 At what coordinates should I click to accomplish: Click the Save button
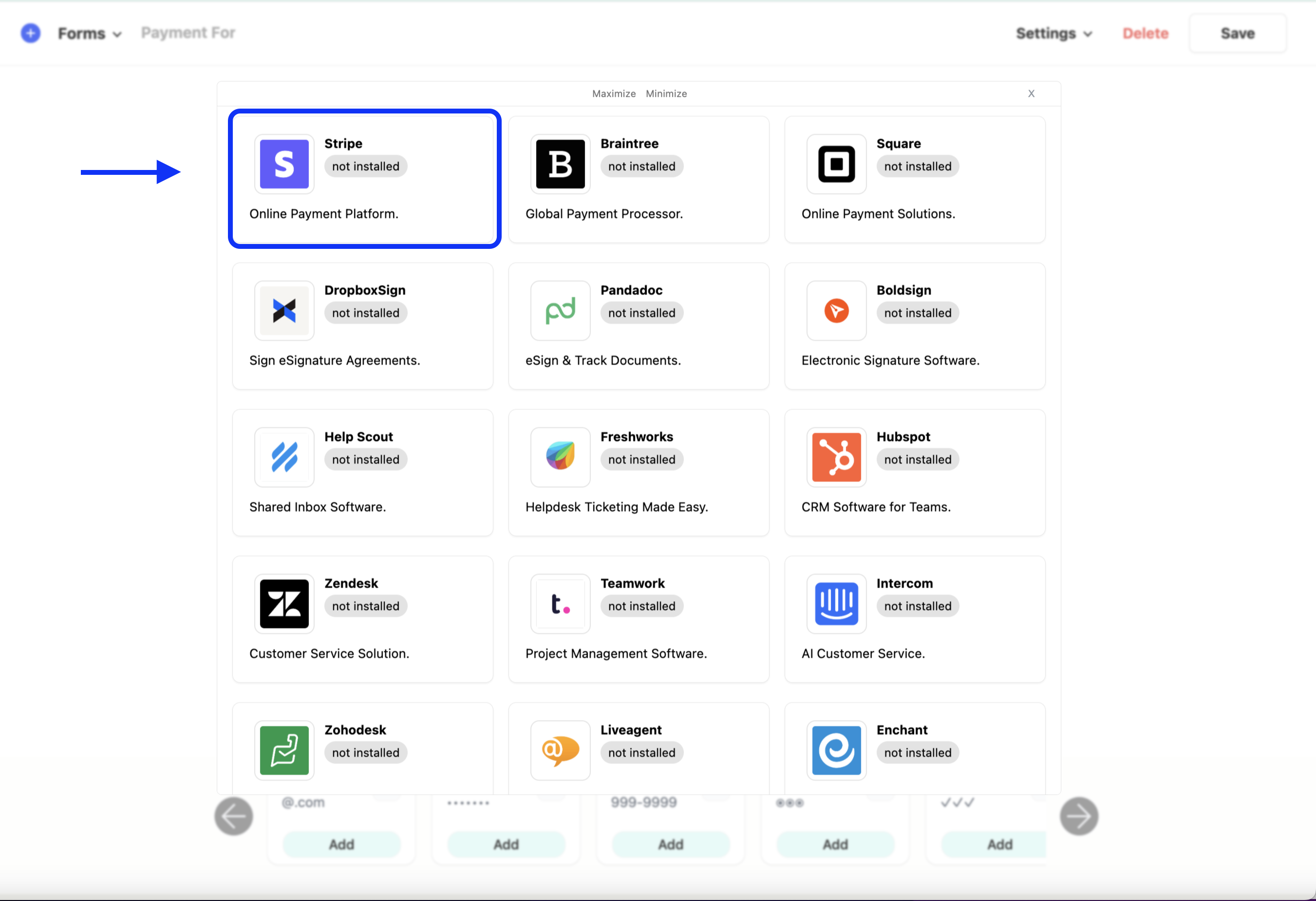(1238, 34)
